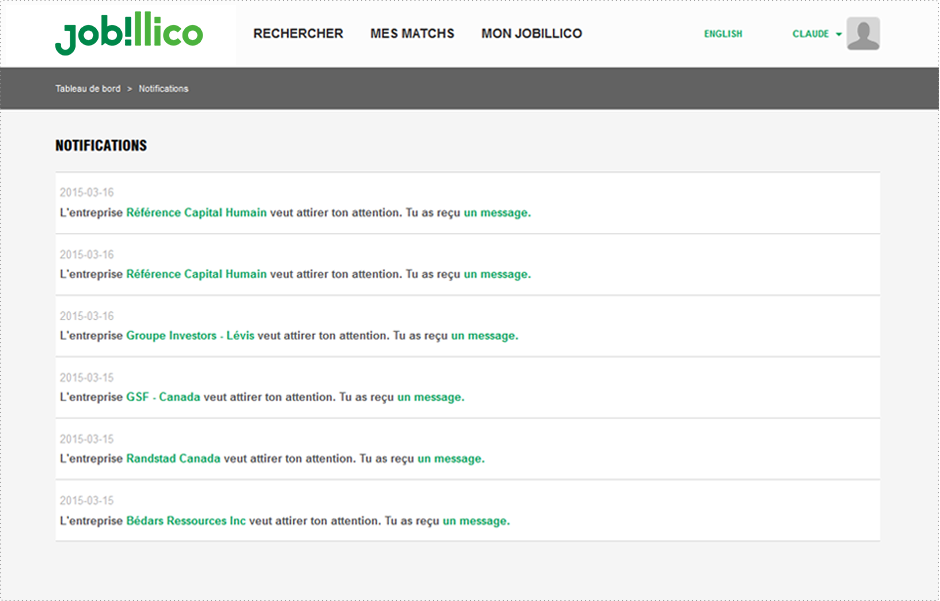Go to MES MATCHS
Image resolution: width=940 pixels, height=601 pixels.
point(412,34)
